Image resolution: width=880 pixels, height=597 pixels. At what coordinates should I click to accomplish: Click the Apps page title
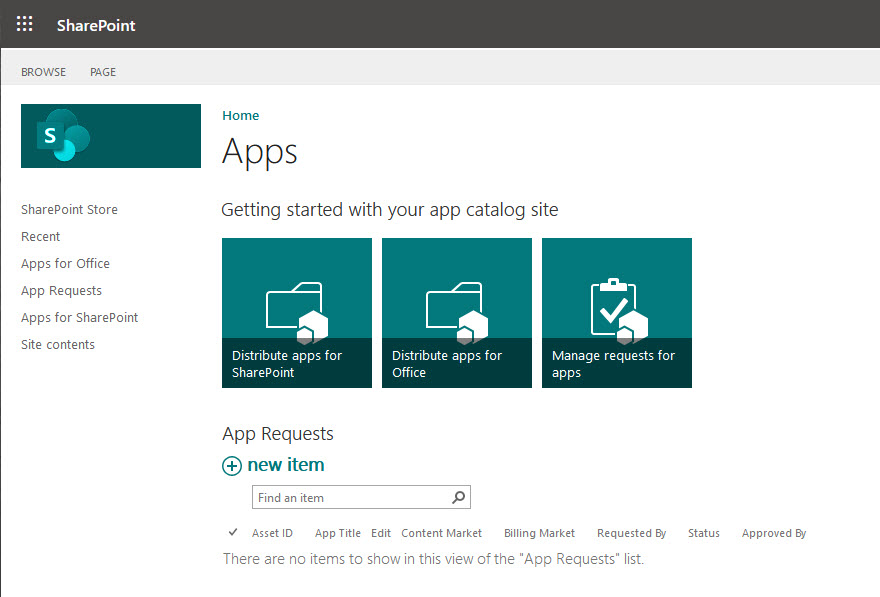click(x=259, y=151)
